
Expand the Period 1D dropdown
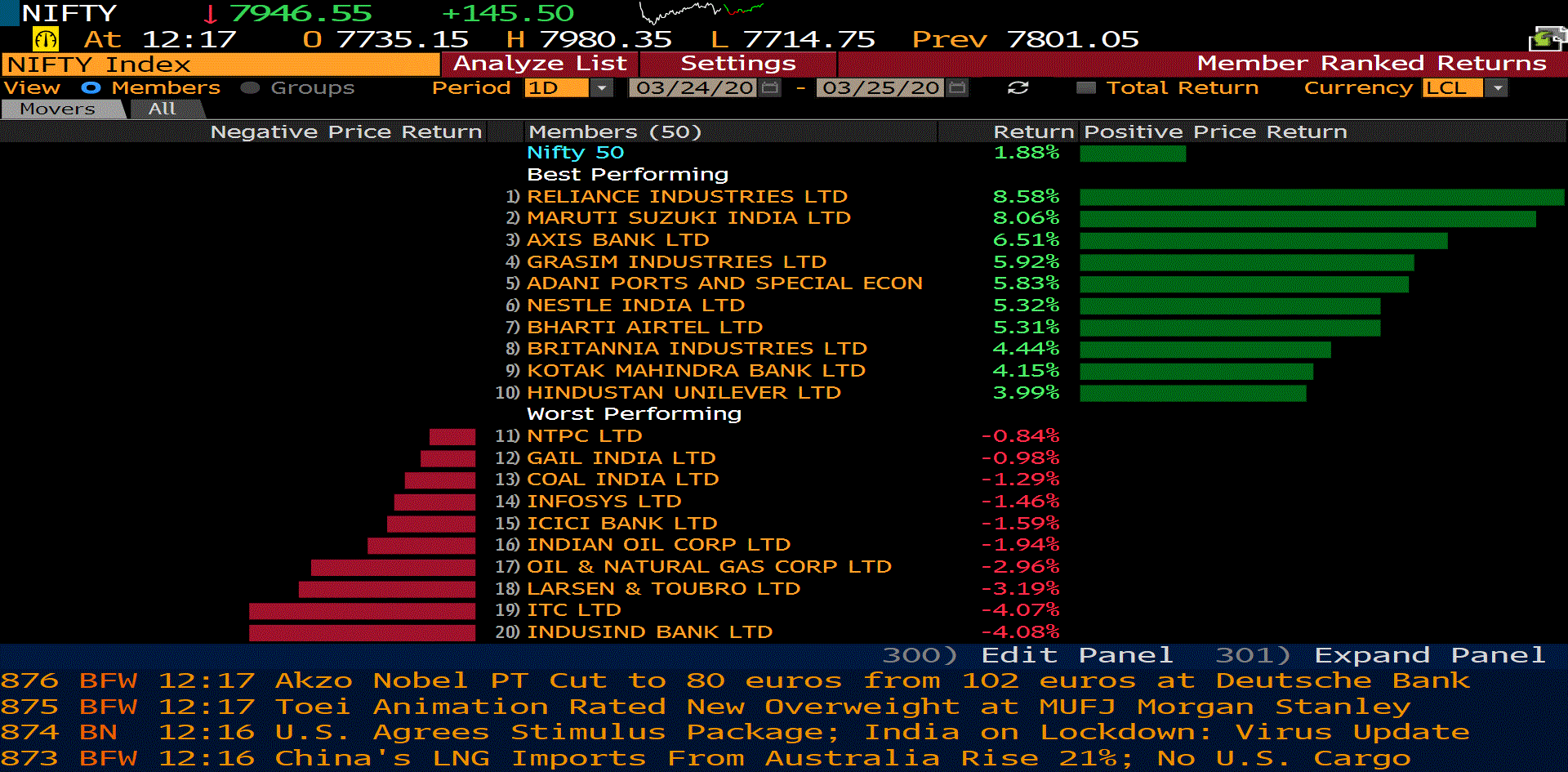[602, 88]
